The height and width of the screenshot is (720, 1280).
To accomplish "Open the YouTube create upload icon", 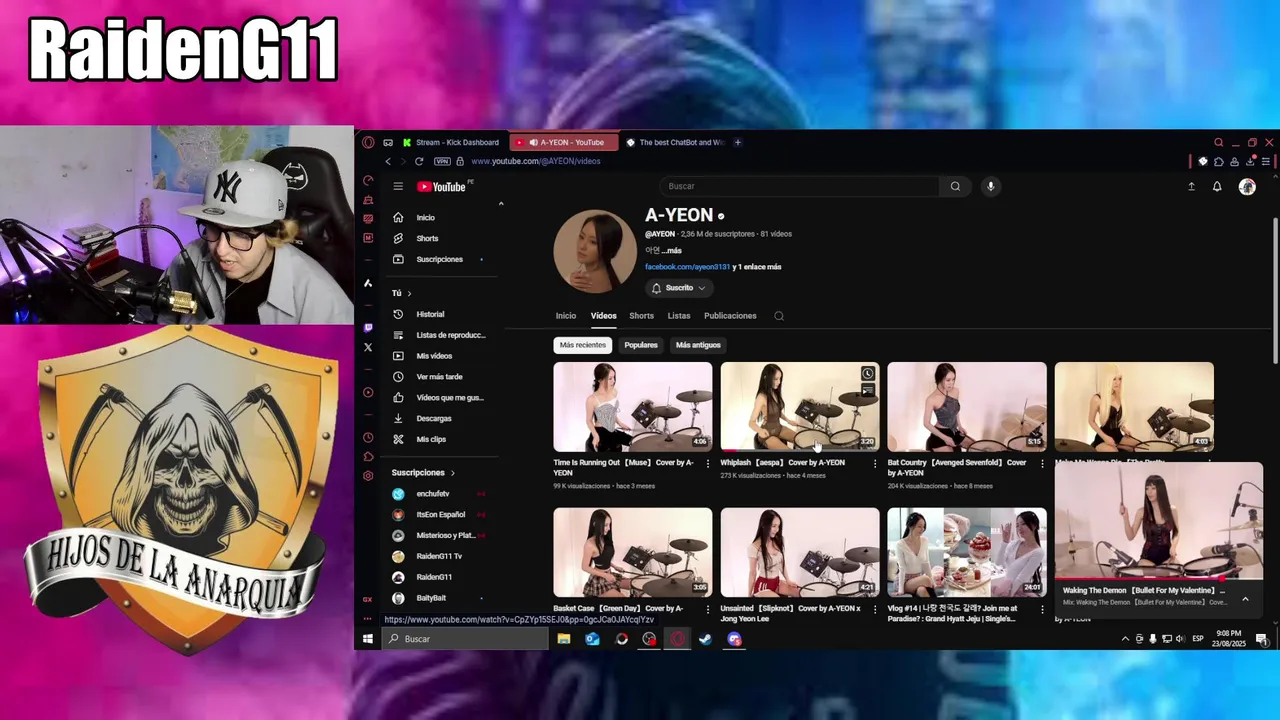I will tap(1191, 186).
